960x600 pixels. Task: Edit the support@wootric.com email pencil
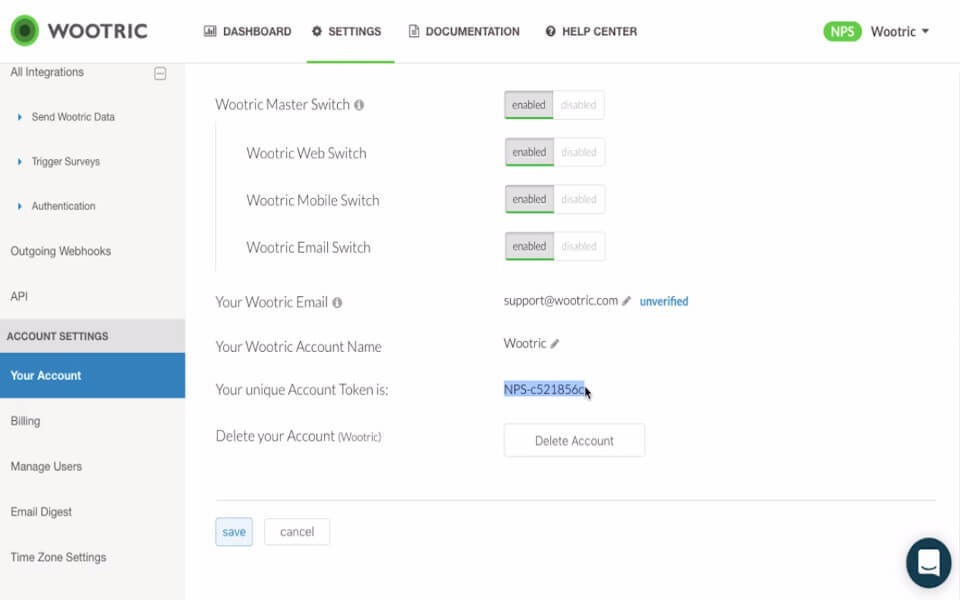point(626,301)
